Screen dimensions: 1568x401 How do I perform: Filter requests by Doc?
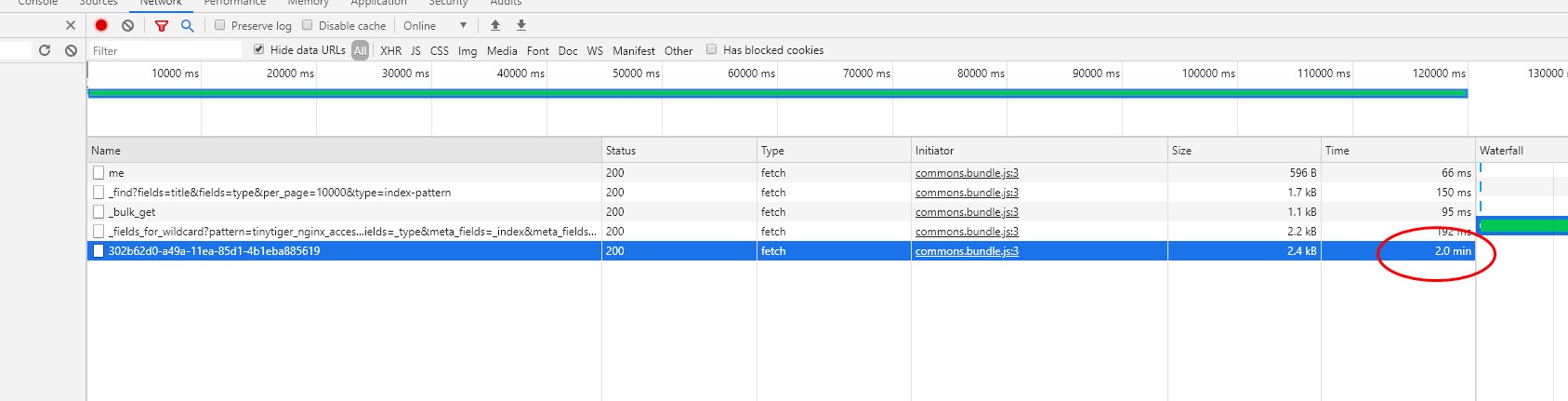[568, 50]
